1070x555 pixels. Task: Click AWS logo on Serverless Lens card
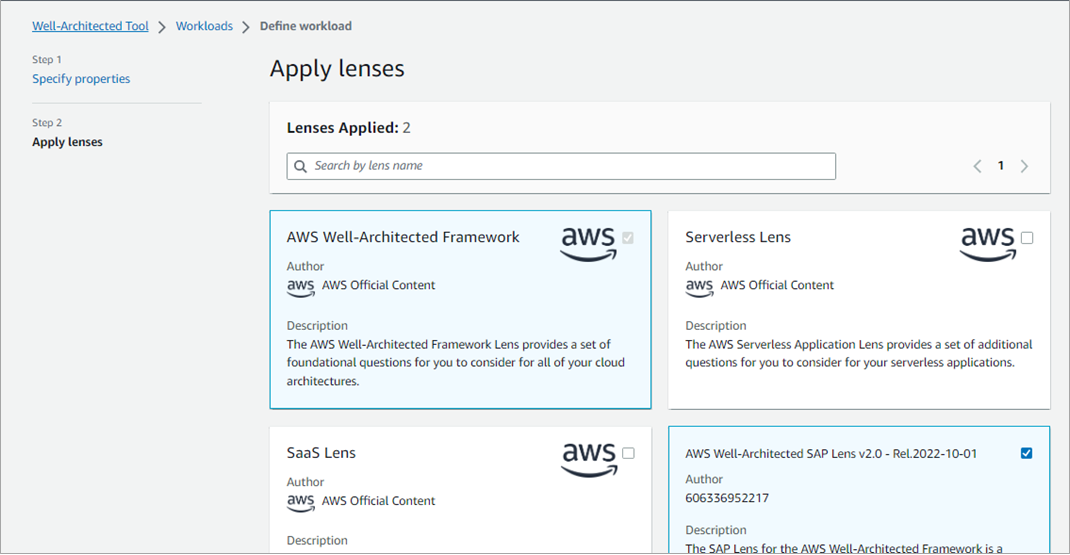[987, 243]
